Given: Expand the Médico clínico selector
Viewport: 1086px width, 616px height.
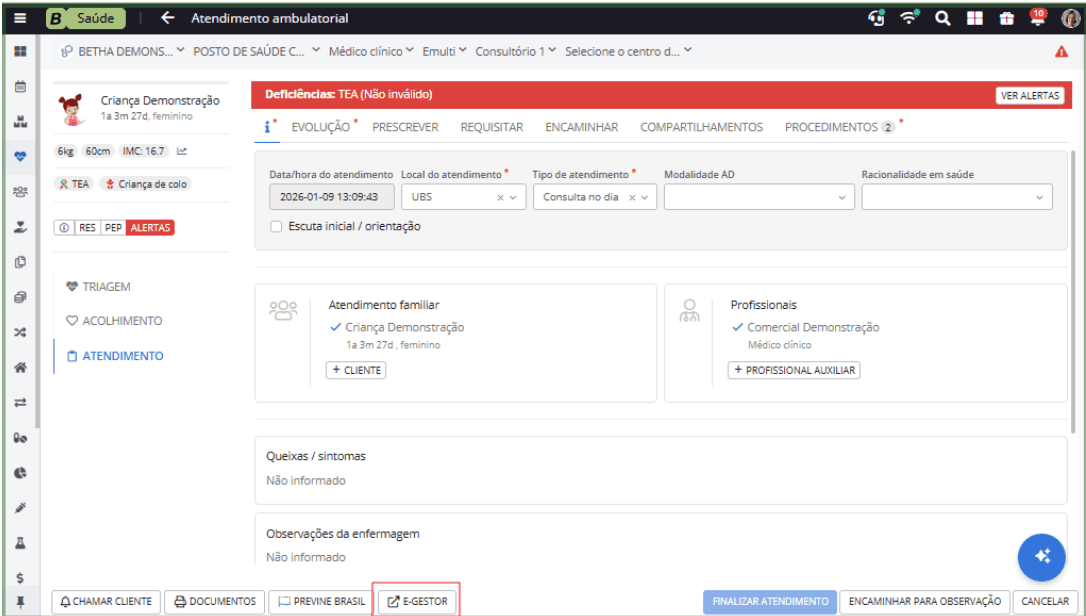Looking at the screenshot, I should (x=372, y=52).
